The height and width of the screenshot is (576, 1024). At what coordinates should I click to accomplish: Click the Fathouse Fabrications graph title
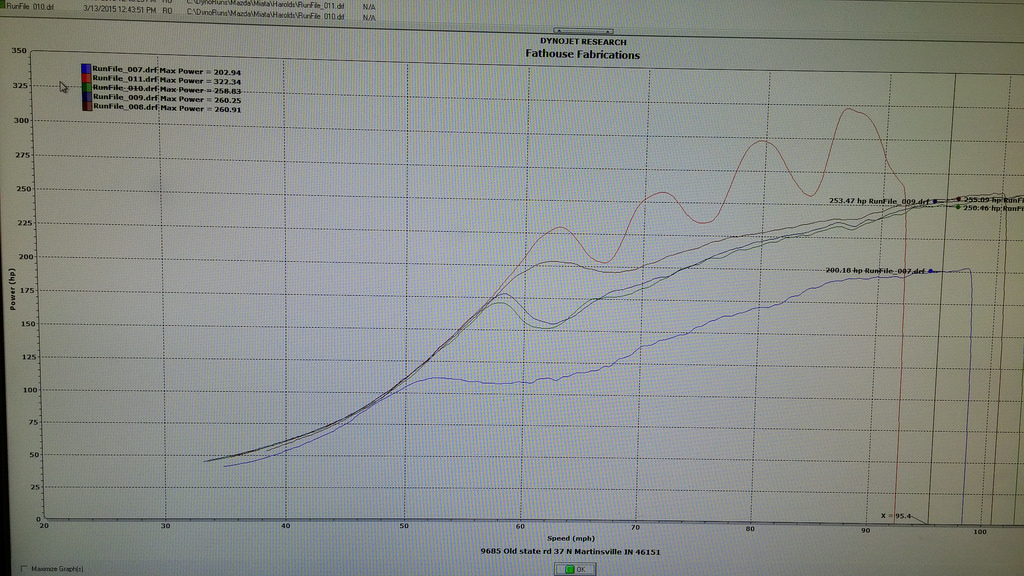[583, 55]
